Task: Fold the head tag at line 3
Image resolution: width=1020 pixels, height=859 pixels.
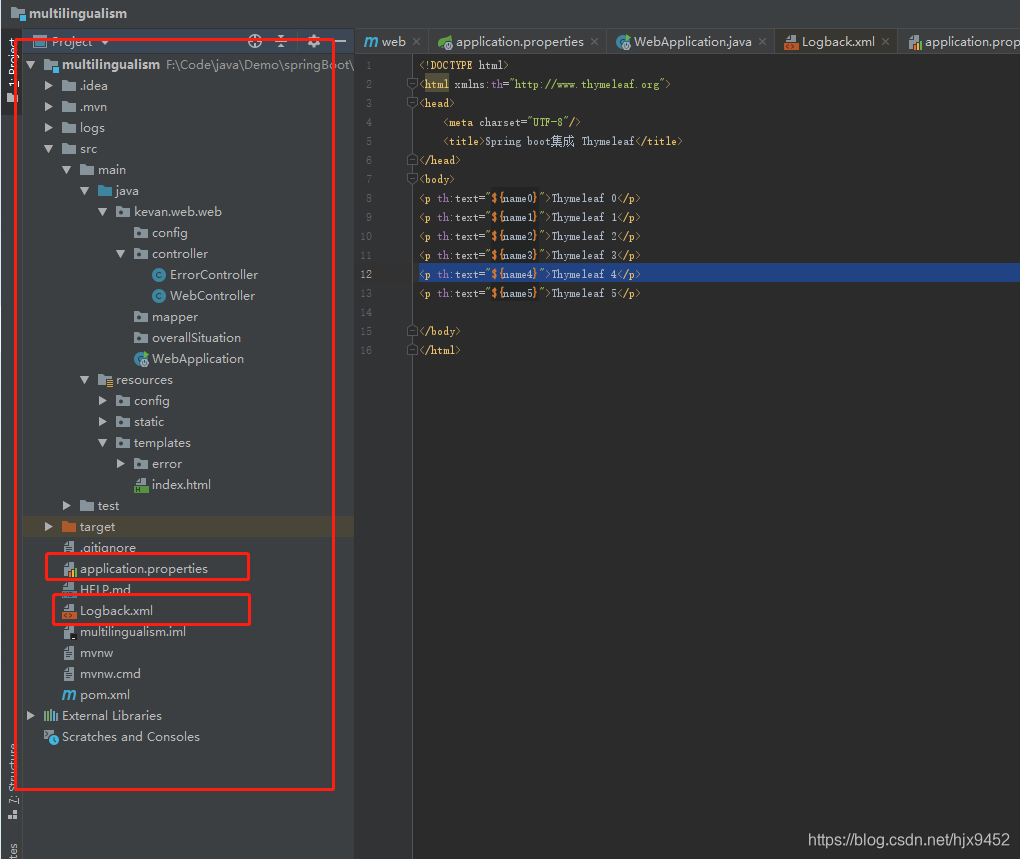Action: pos(412,103)
